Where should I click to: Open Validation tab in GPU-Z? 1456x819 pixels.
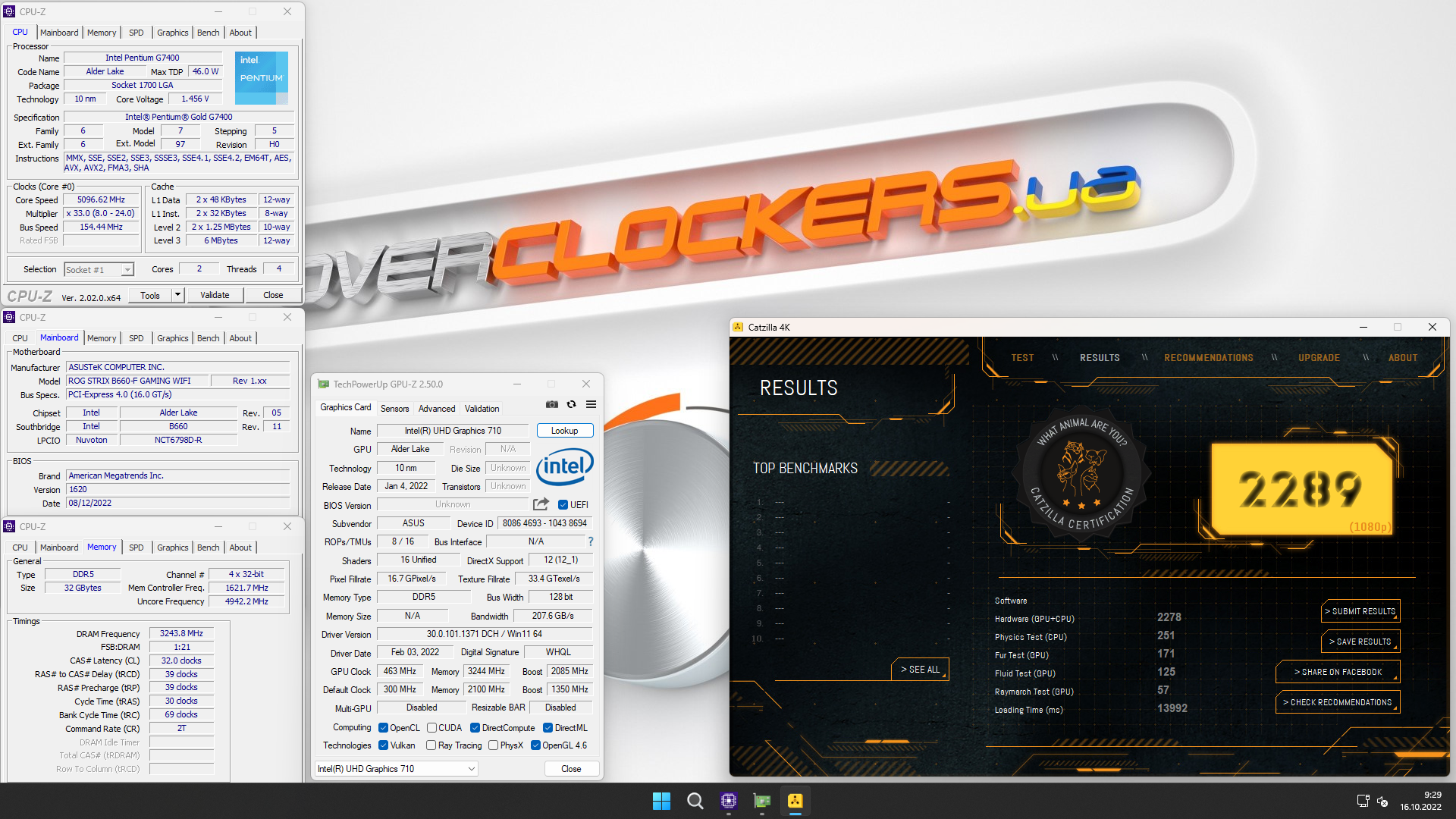coord(482,409)
